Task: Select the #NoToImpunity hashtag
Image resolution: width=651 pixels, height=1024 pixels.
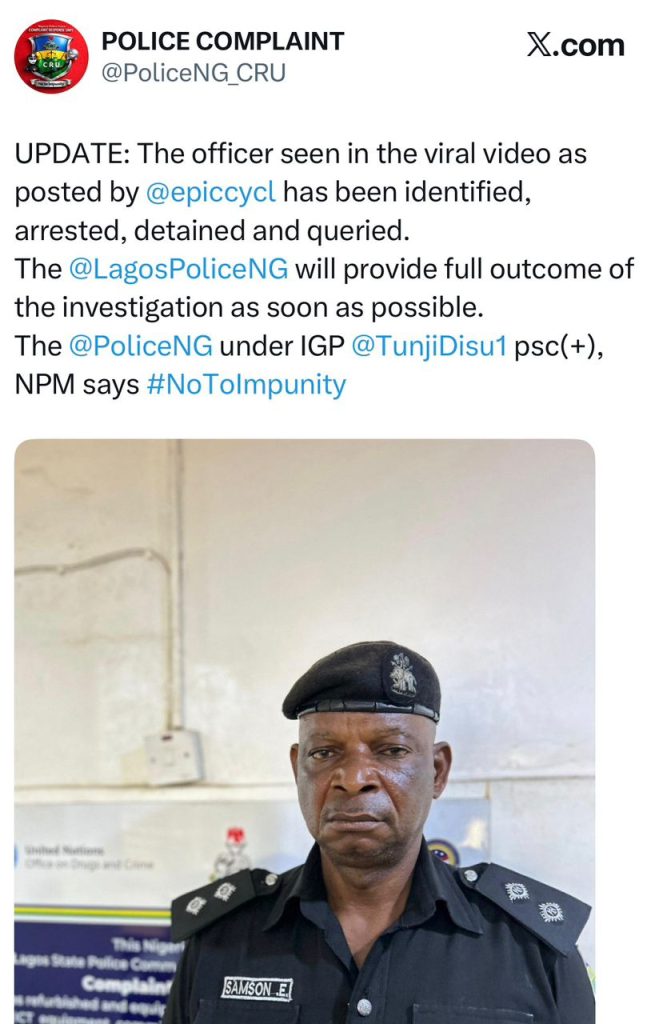Action: pyautogui.click(x=246, y=384)
